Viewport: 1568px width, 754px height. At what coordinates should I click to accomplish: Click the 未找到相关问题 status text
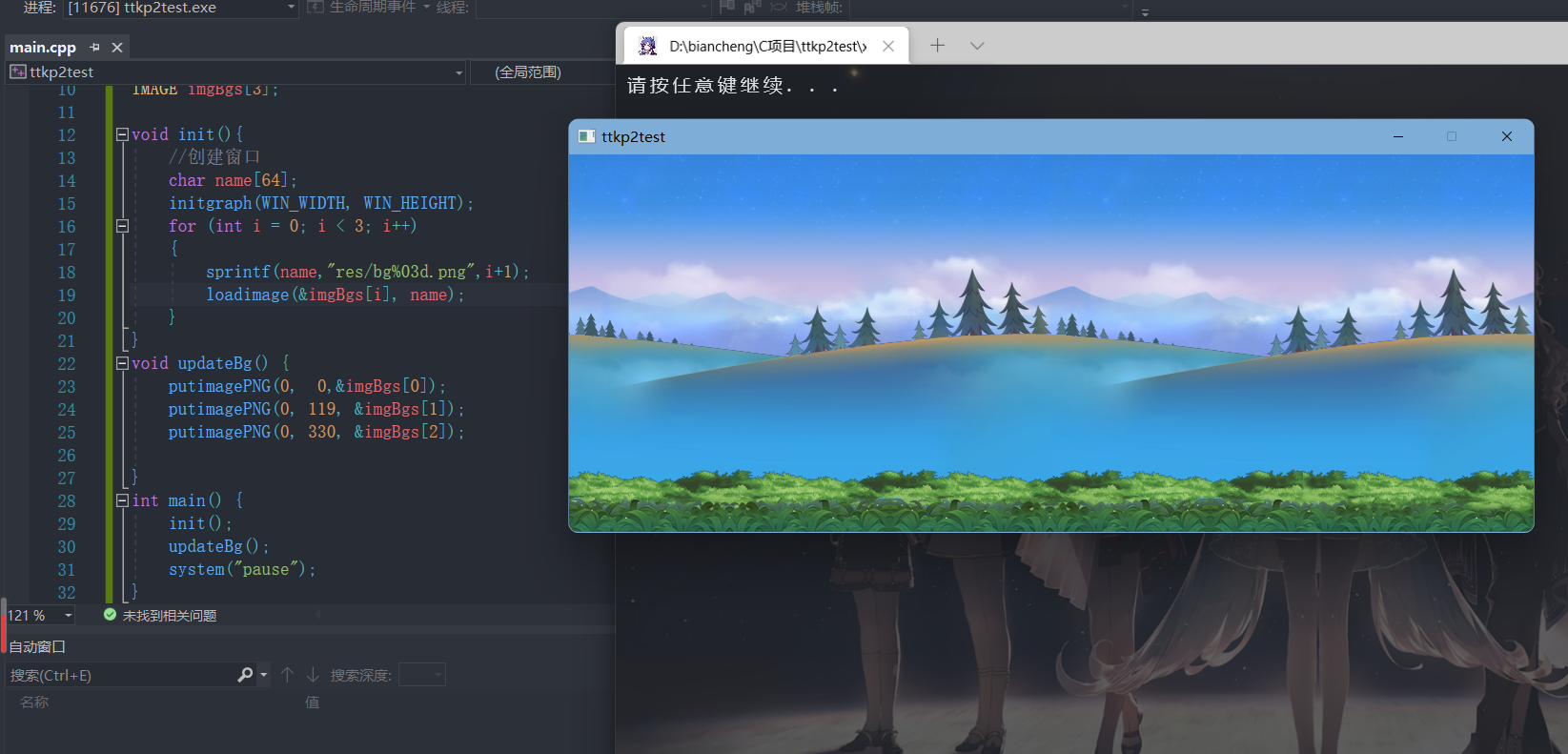click(x=170, y=616)
